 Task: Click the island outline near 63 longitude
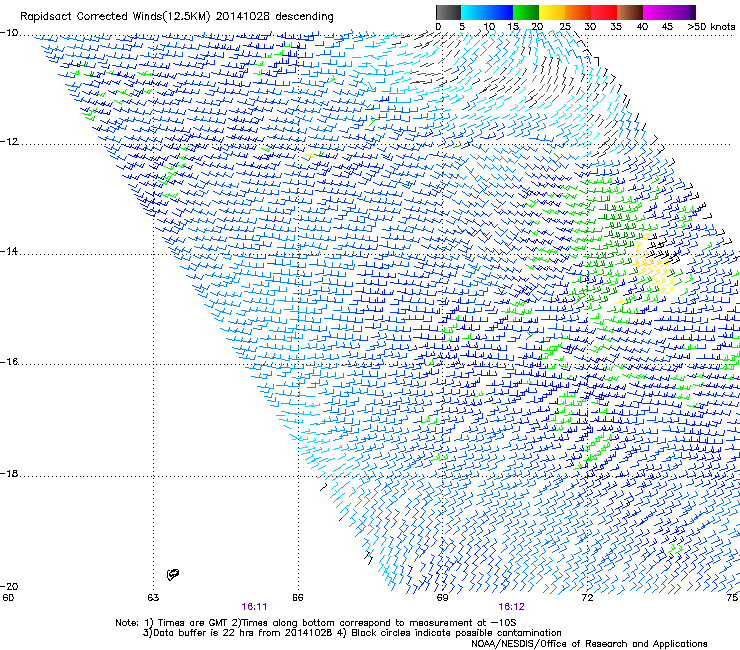(173, 574)
